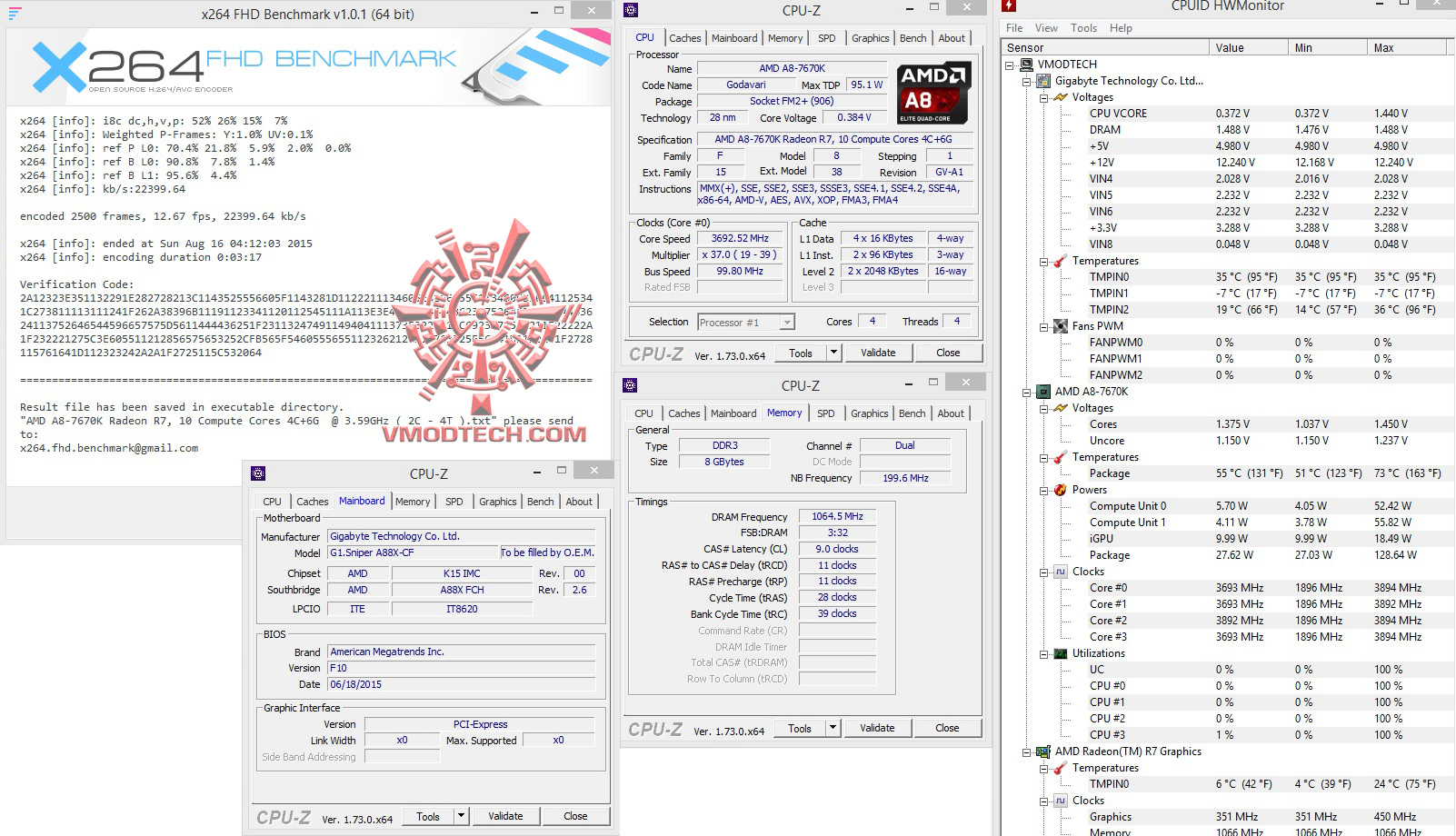Click the Voltages icon above Cores row

click(x=1060, y=408)
